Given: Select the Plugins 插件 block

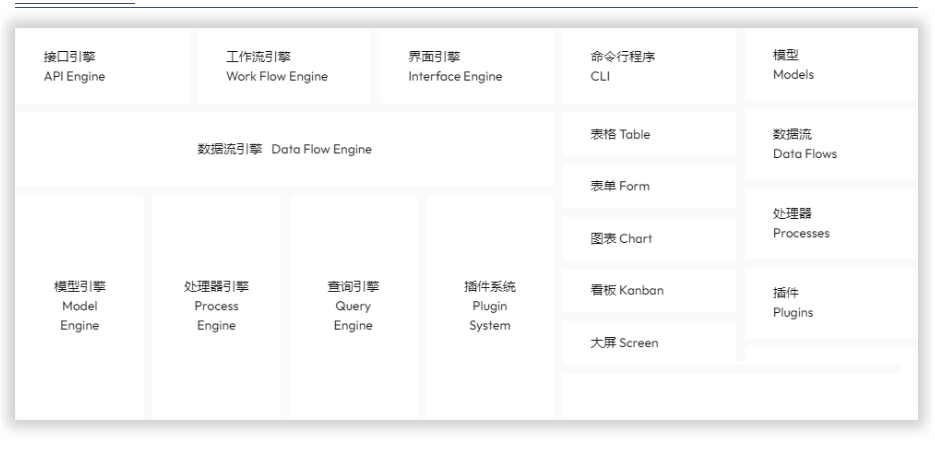Looking at the screenshot, I should pos(831,302).
